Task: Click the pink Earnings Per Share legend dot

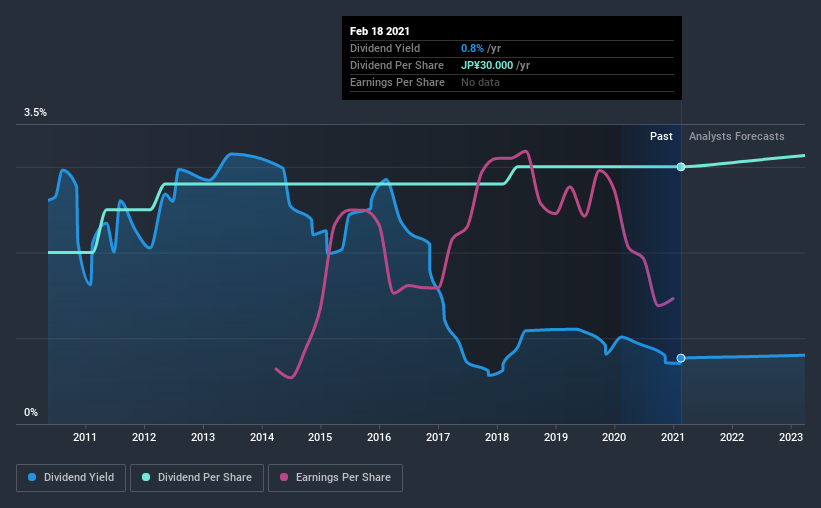Action: 284,477
